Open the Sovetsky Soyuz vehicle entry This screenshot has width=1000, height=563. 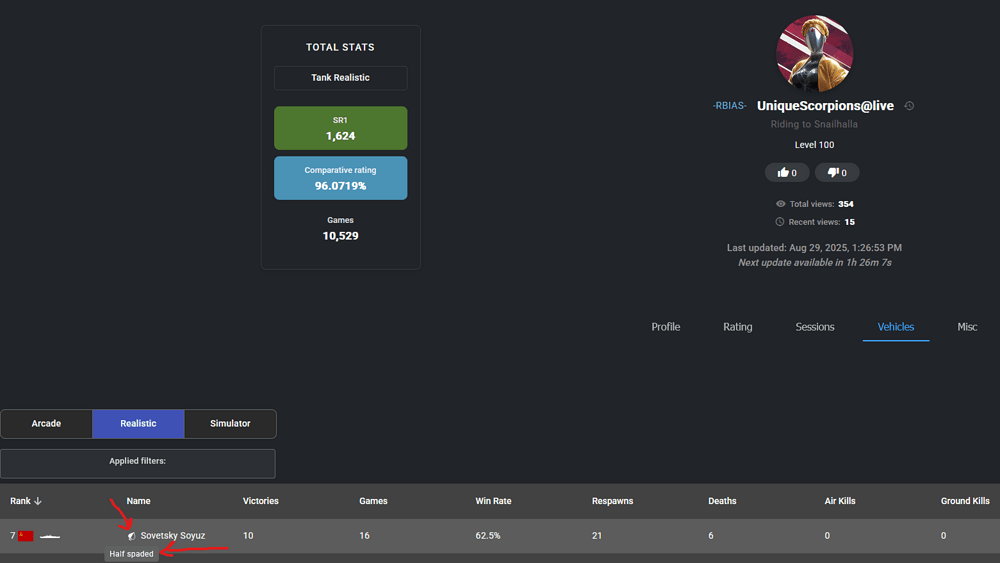(173, 536)
